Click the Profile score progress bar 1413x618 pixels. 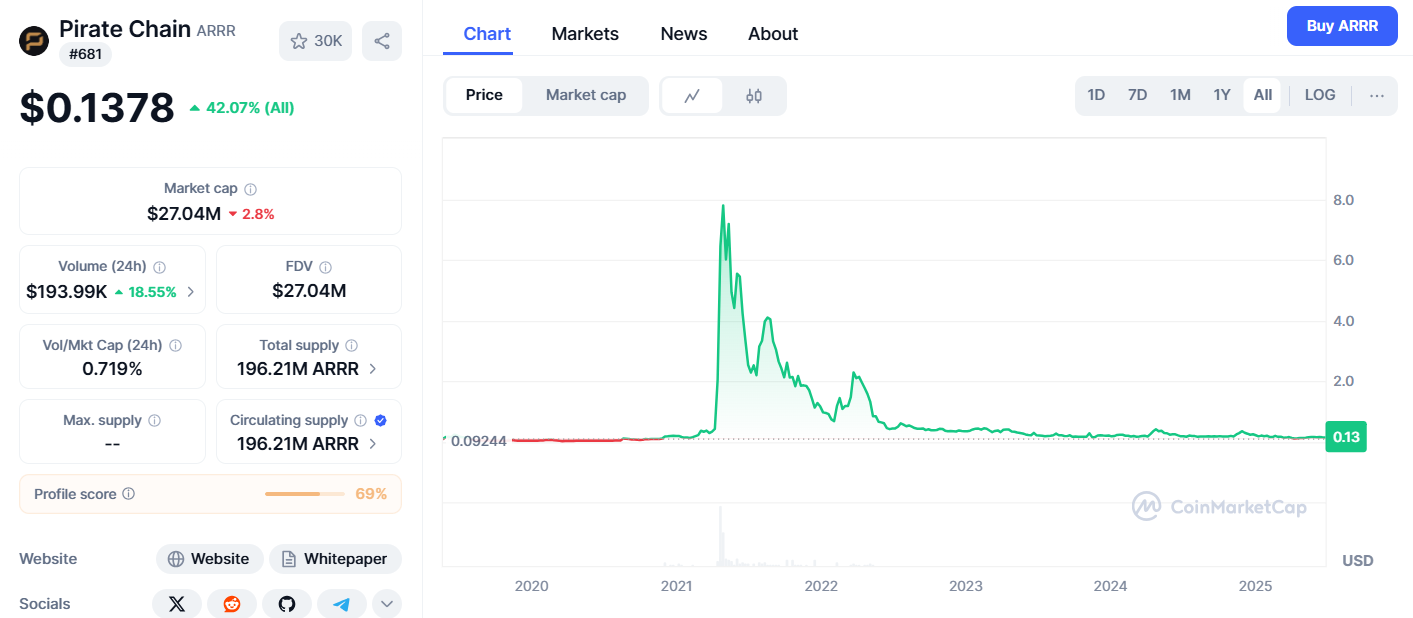point(304,494)
